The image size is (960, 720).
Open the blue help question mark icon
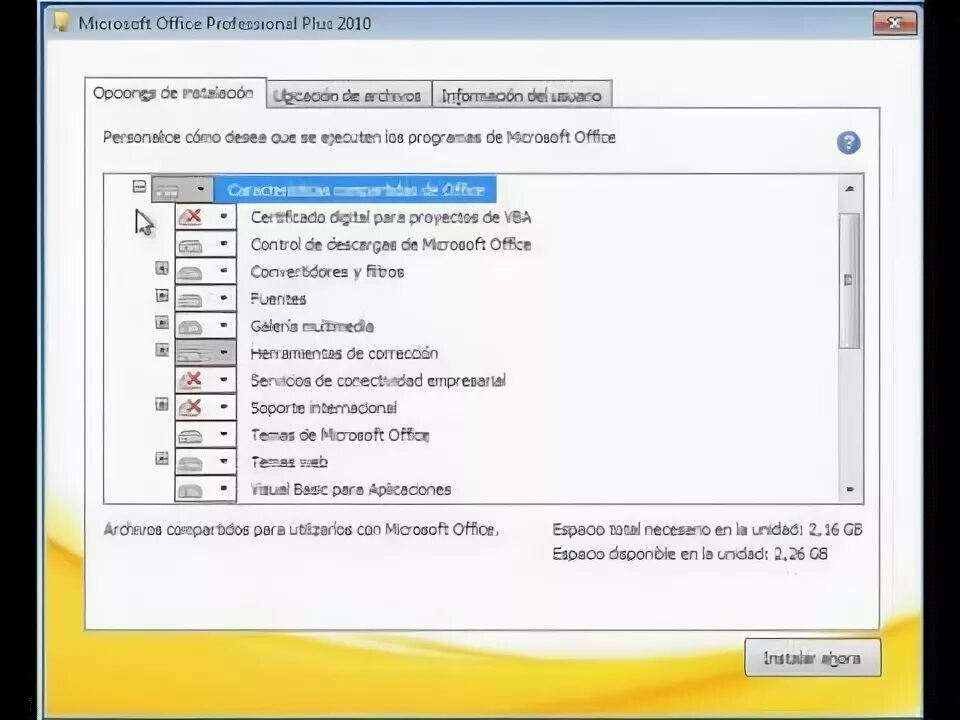click(x=849, y=143)
